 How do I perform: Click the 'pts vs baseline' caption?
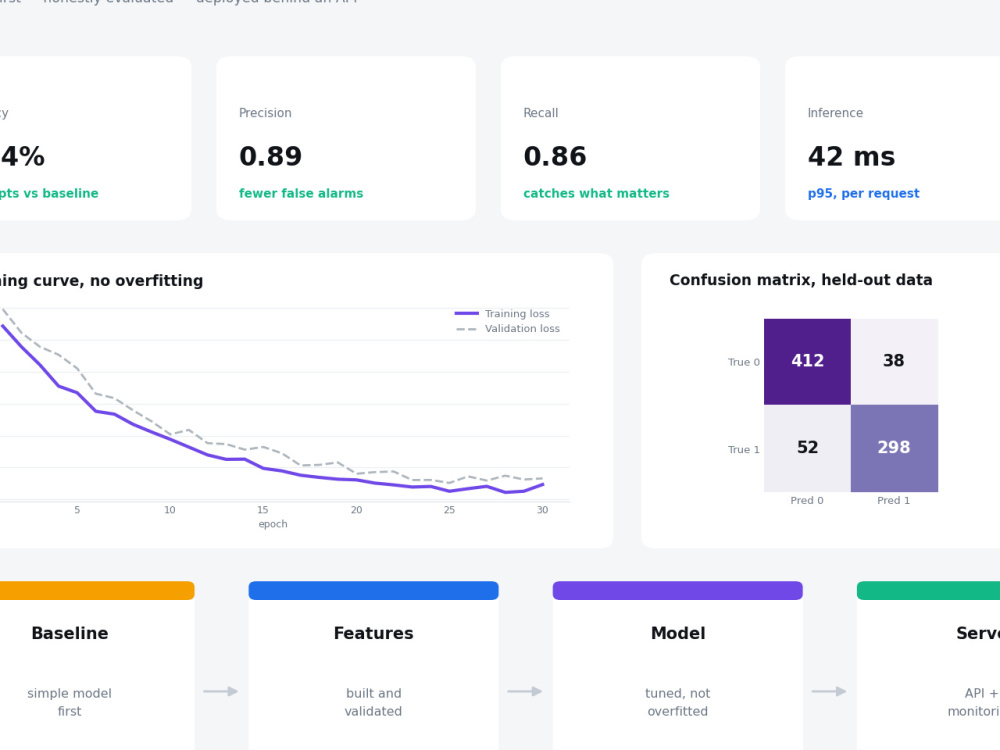(49, 193)
